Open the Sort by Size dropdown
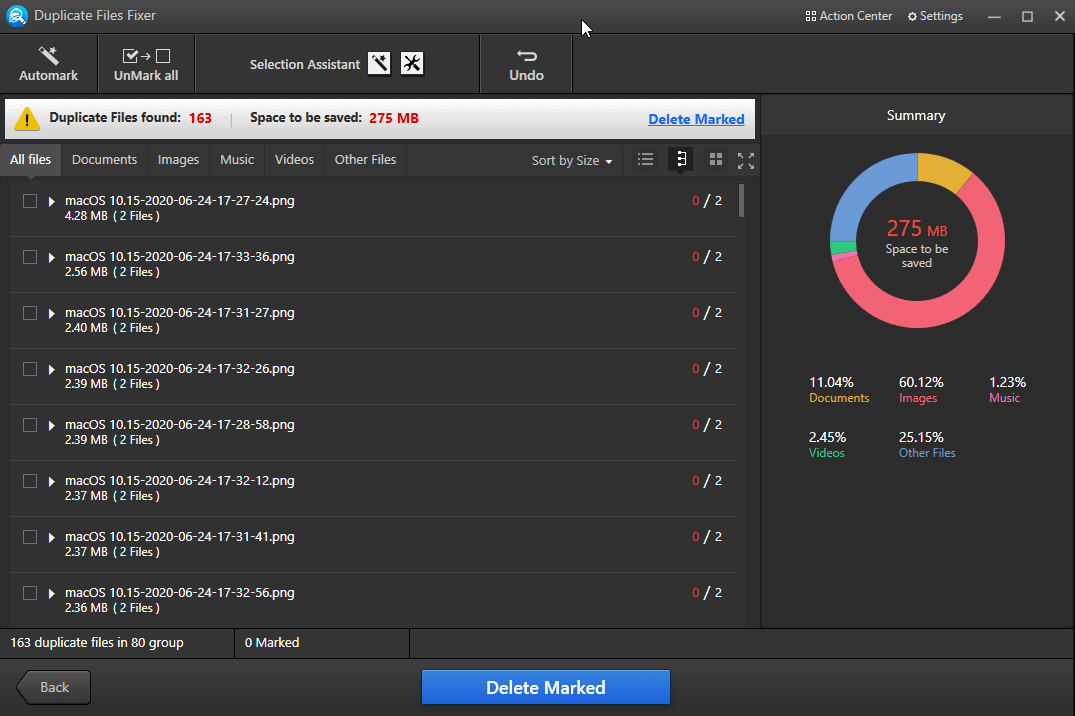 coord(570,159)
